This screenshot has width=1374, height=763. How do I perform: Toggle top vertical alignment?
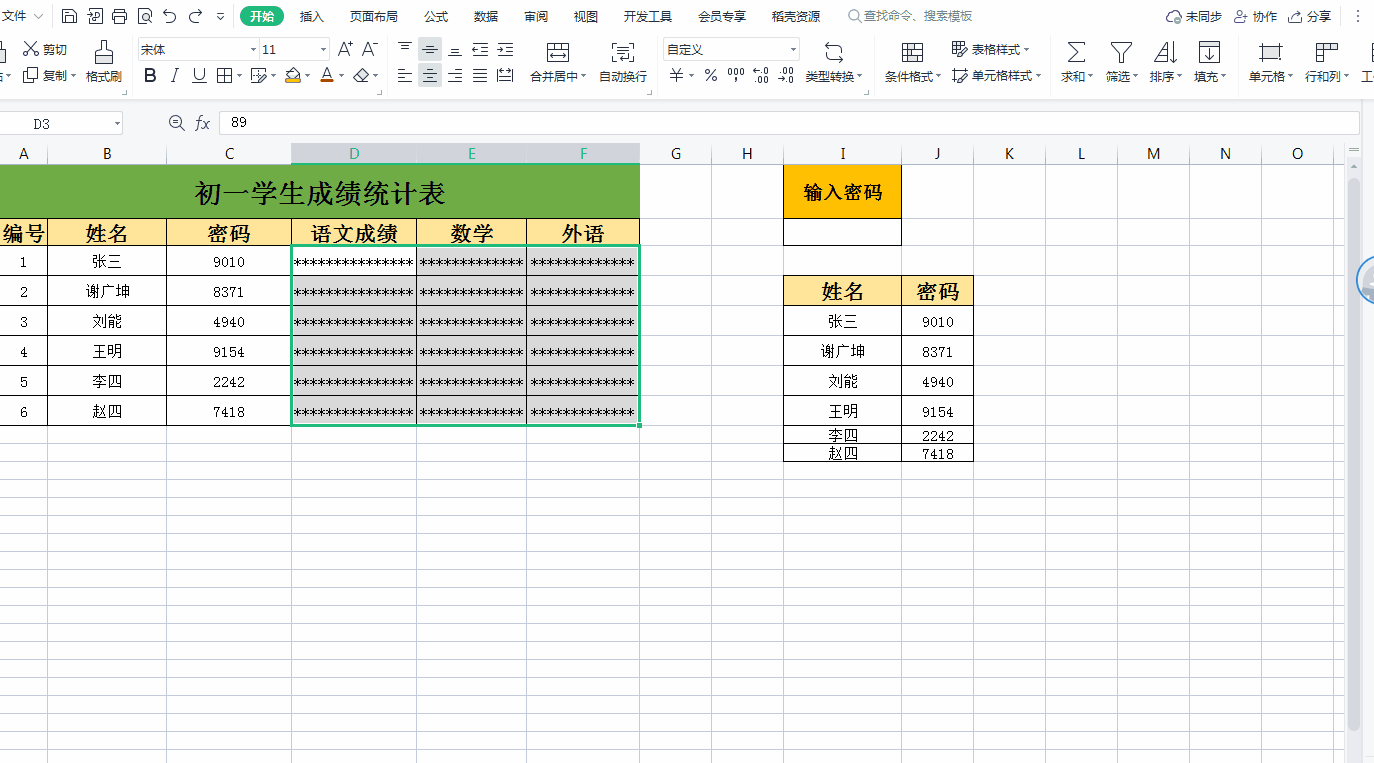405,49
